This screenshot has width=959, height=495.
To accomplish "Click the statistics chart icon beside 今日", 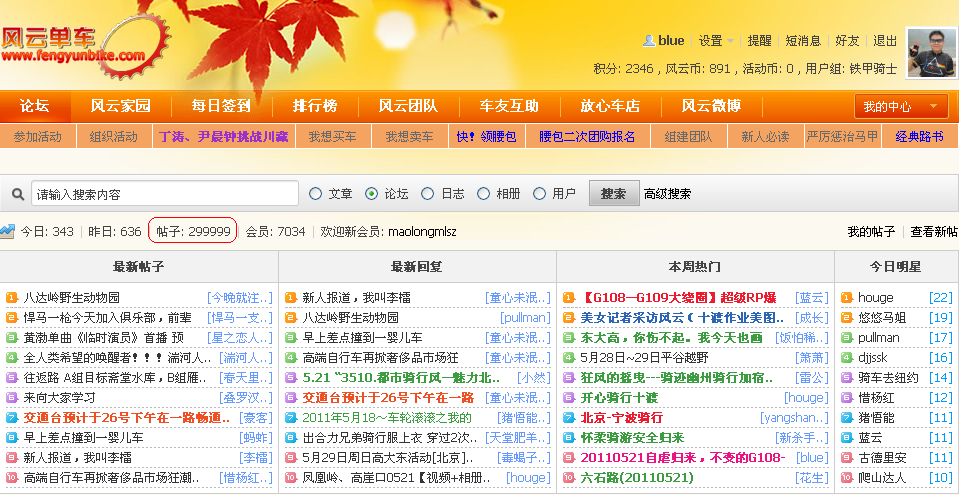I will pos(8,231).
